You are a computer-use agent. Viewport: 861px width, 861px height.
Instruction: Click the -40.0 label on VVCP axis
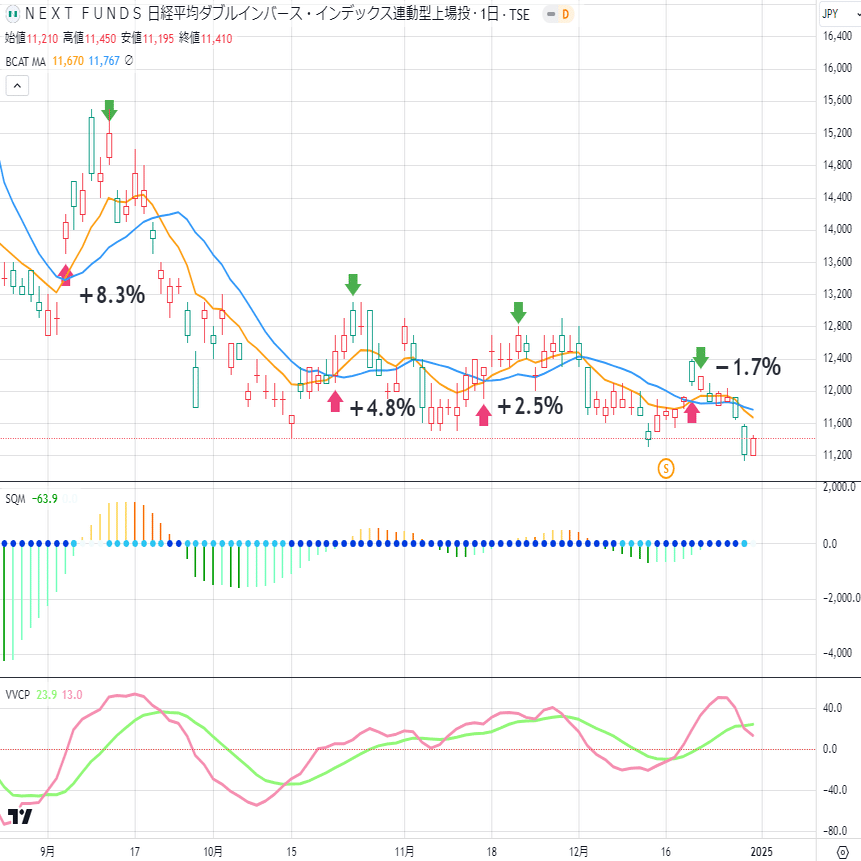pyautogui.click(x=834, y=790)
